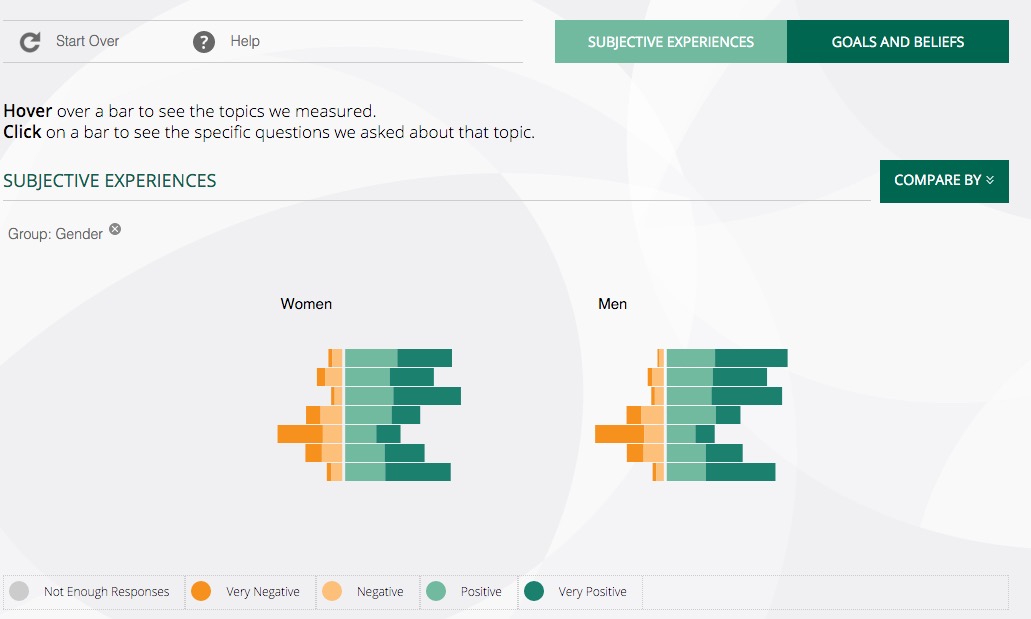Click the Help text link
The height and width of the screenshot is (619, 1031).
click(245, 41)
